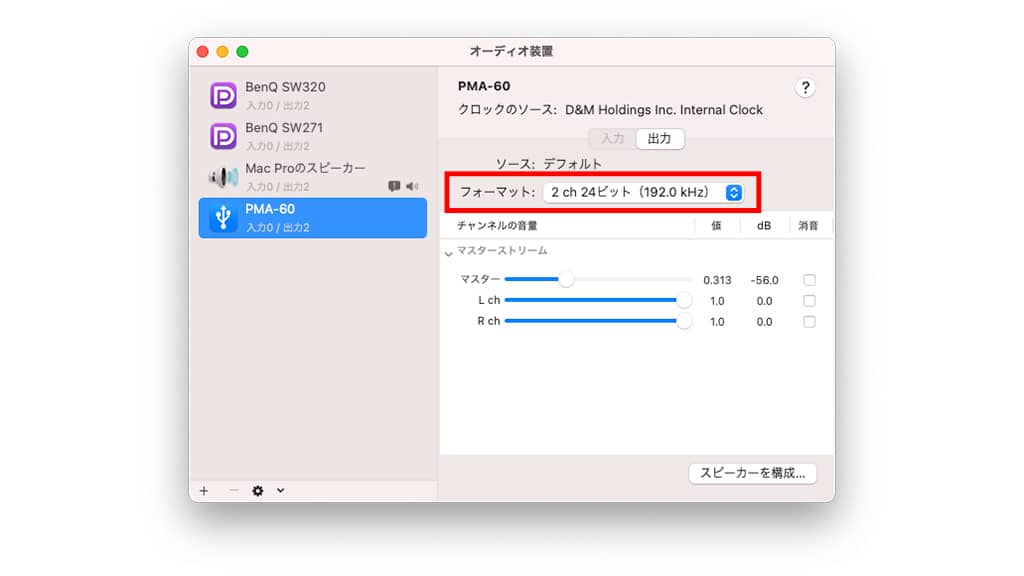Click the 消音 column header
The height and width of the screenshot is (576, 1024).
tap(808, 226)
